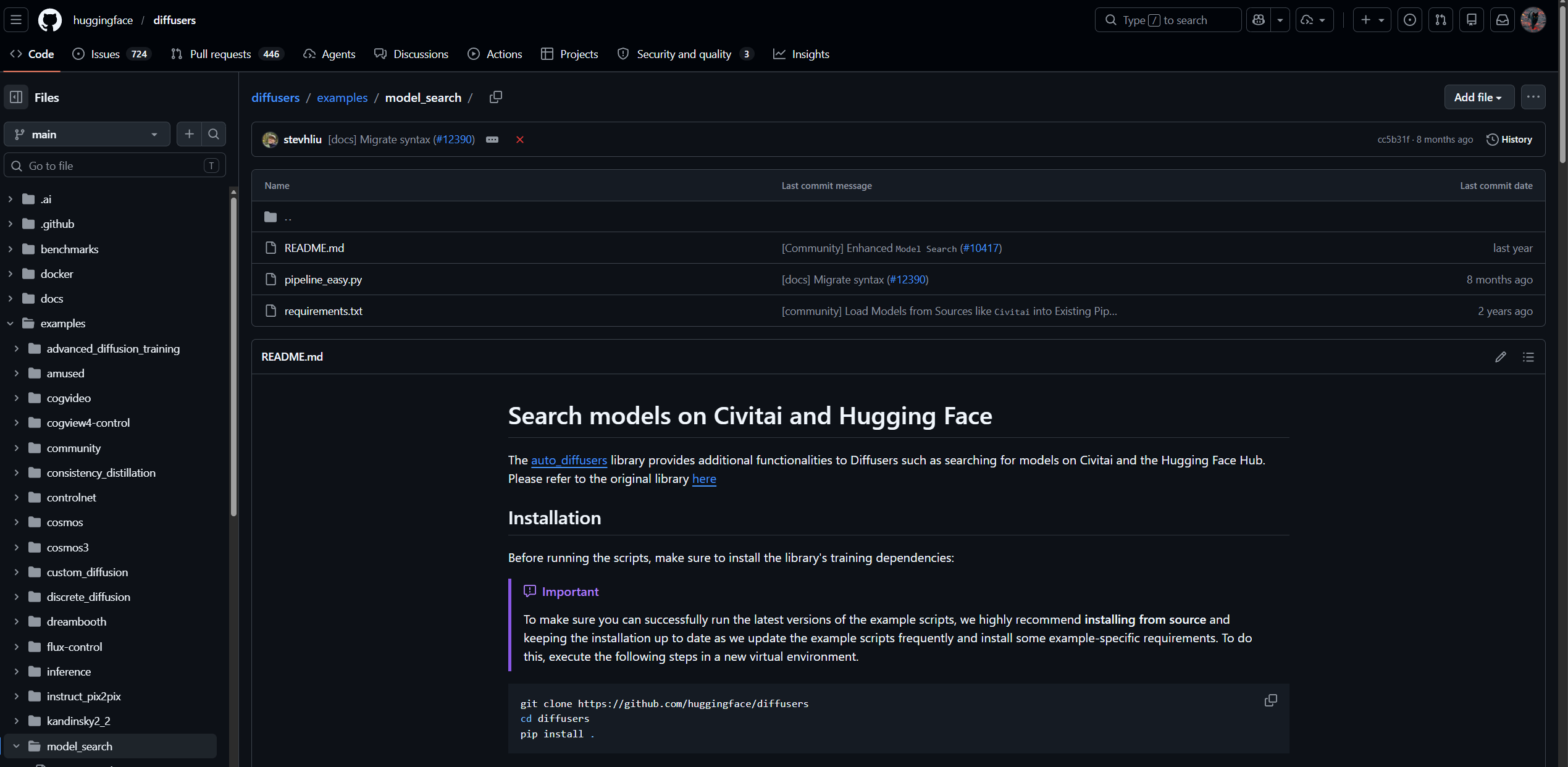Open the Copilot dropdown arrow in header
The width and height of the screenshot is (1568, 767).
coord(1280,20)
